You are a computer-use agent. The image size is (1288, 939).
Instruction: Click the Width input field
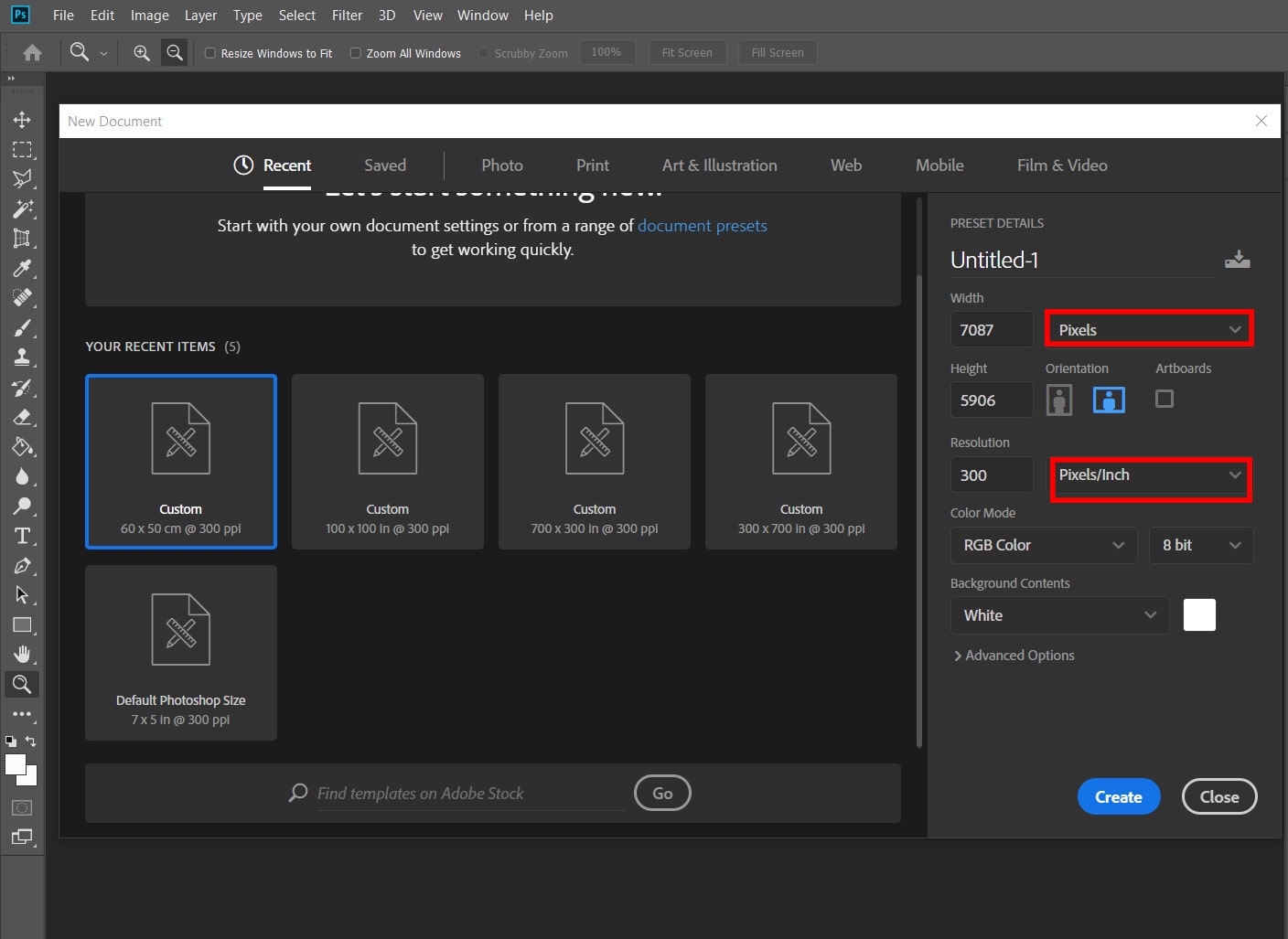point(992,329)
